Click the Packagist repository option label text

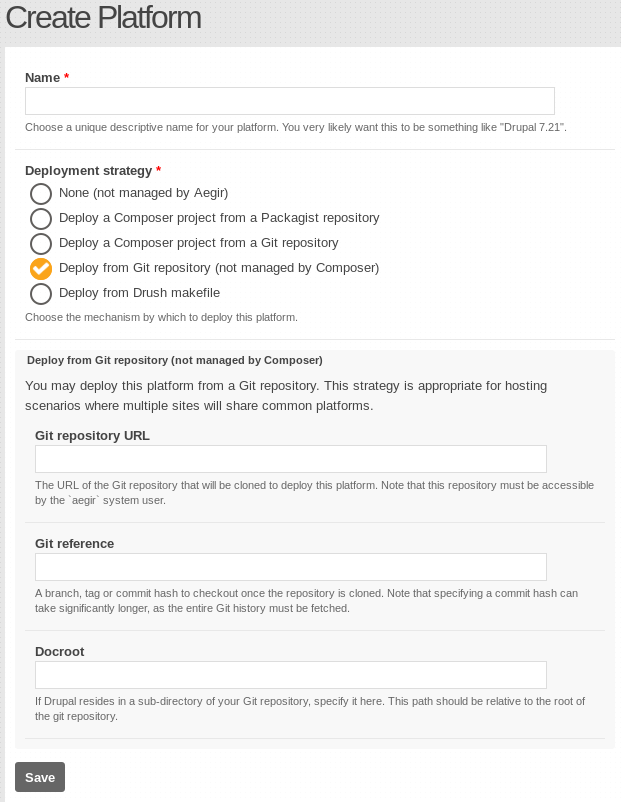pyautogui.click(x=219, y=218)
